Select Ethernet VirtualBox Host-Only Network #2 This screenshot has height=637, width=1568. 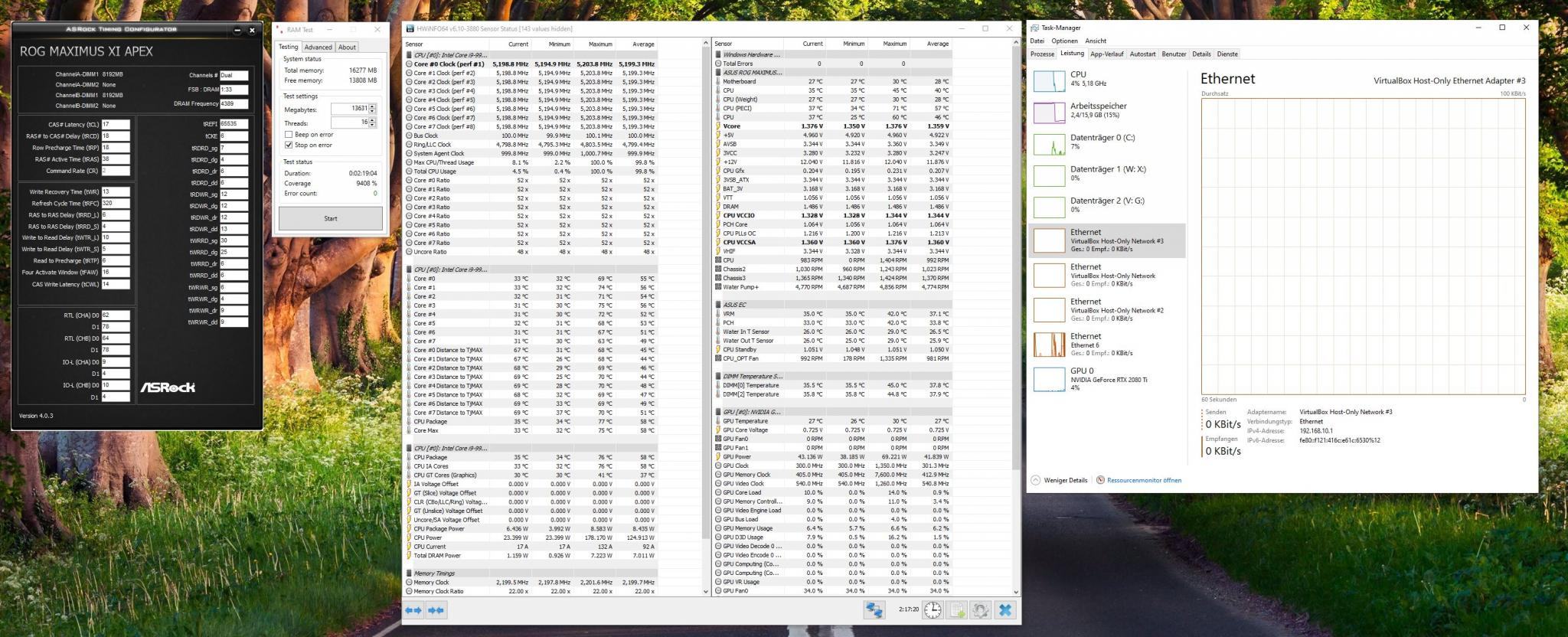tap(1107, 309)
